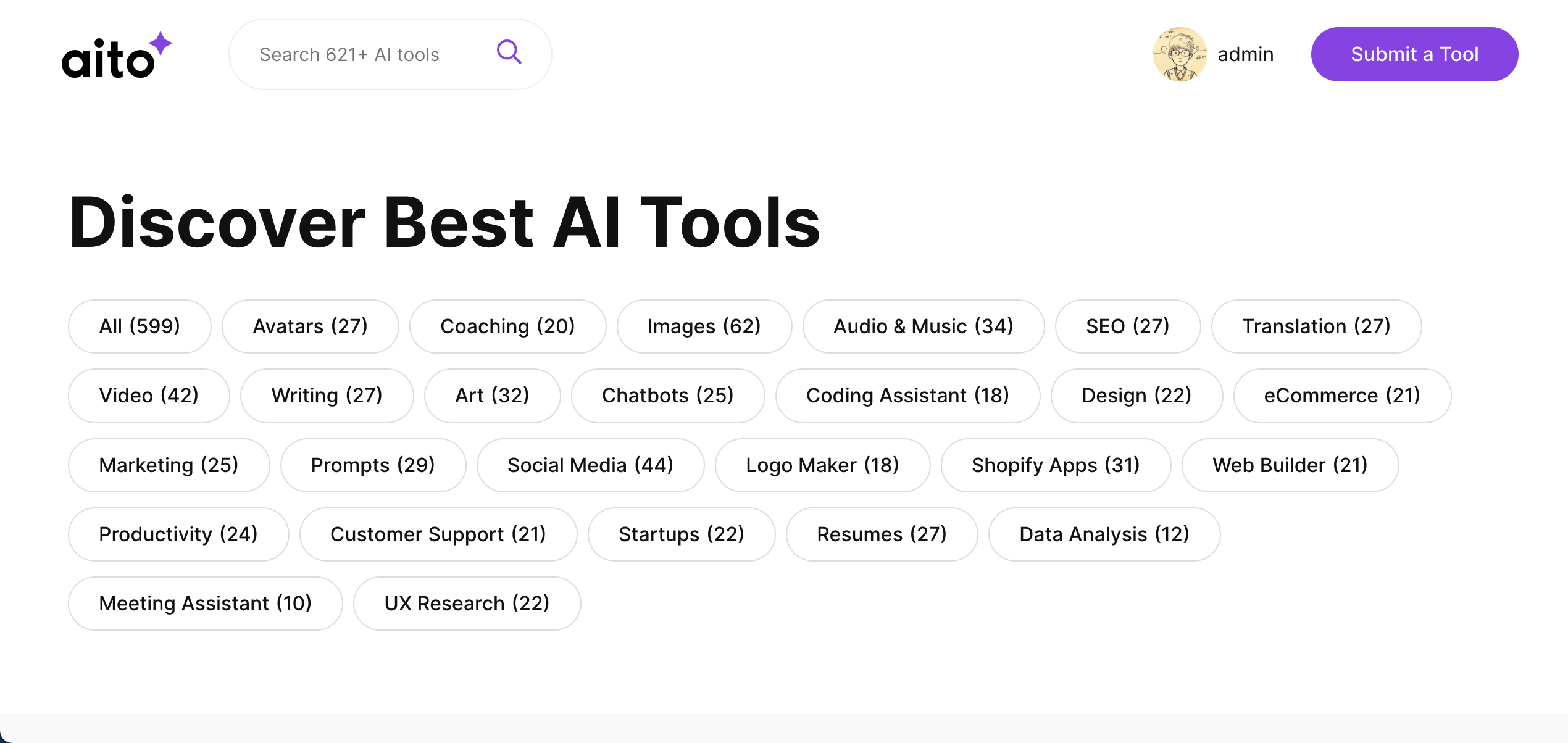Select Customer Support (21) filter
This screenshot has height=743, width=1568.
438,534
